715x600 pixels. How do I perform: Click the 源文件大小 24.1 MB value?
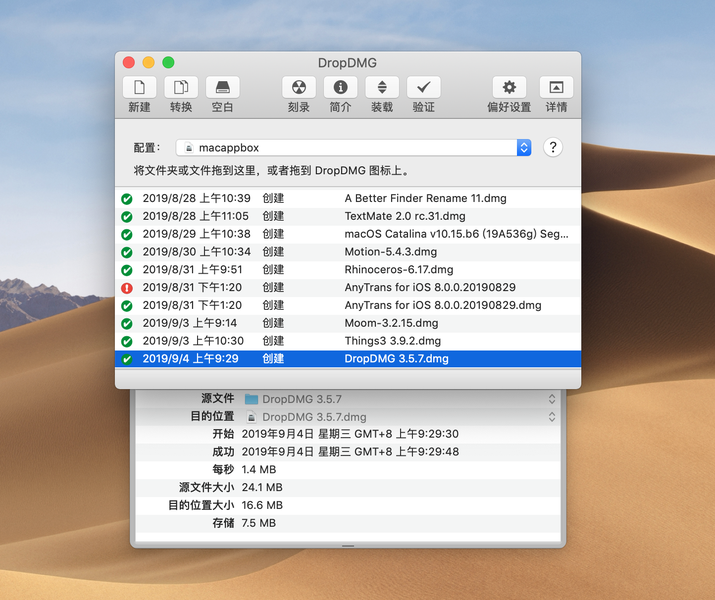point(262,487)
